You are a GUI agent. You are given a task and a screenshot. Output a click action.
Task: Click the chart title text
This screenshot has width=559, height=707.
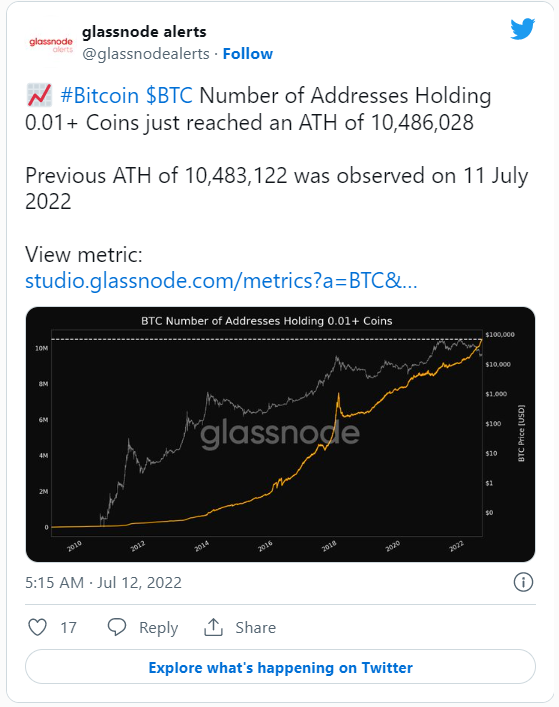click(266, 321)
